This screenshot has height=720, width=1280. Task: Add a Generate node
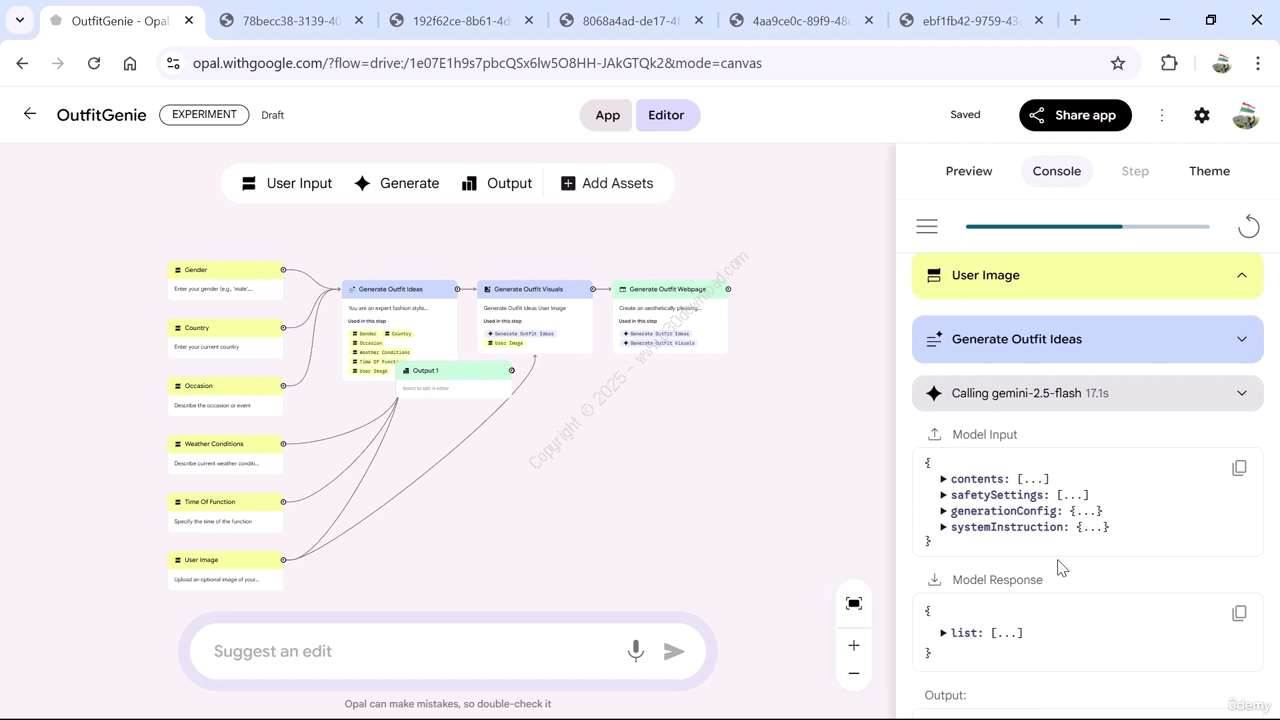397,183
